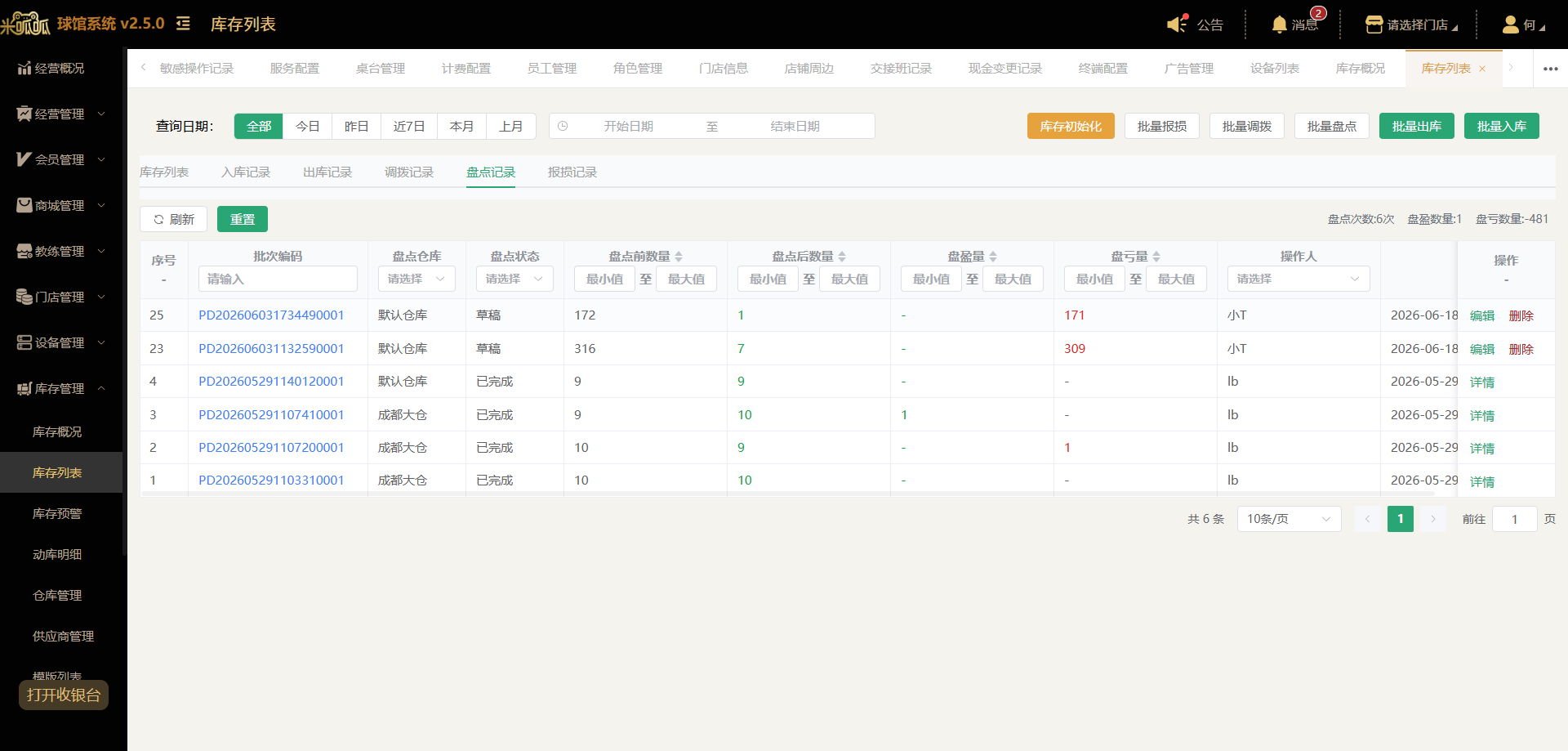This screenshot has height=751, width=1568.
Task: Close the 库存列表 tab
Action: pyautogui.click(x=1482, y=69)
